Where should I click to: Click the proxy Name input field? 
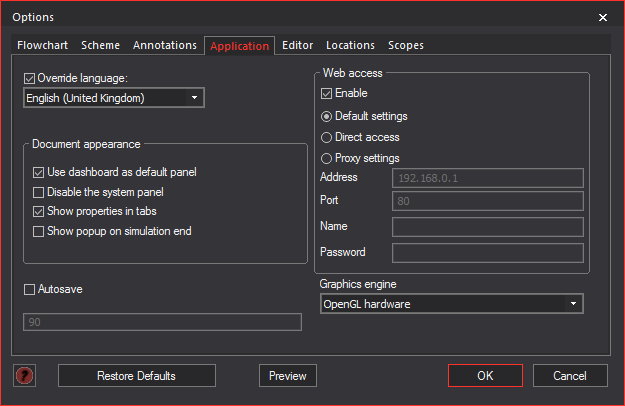(488, 227)
